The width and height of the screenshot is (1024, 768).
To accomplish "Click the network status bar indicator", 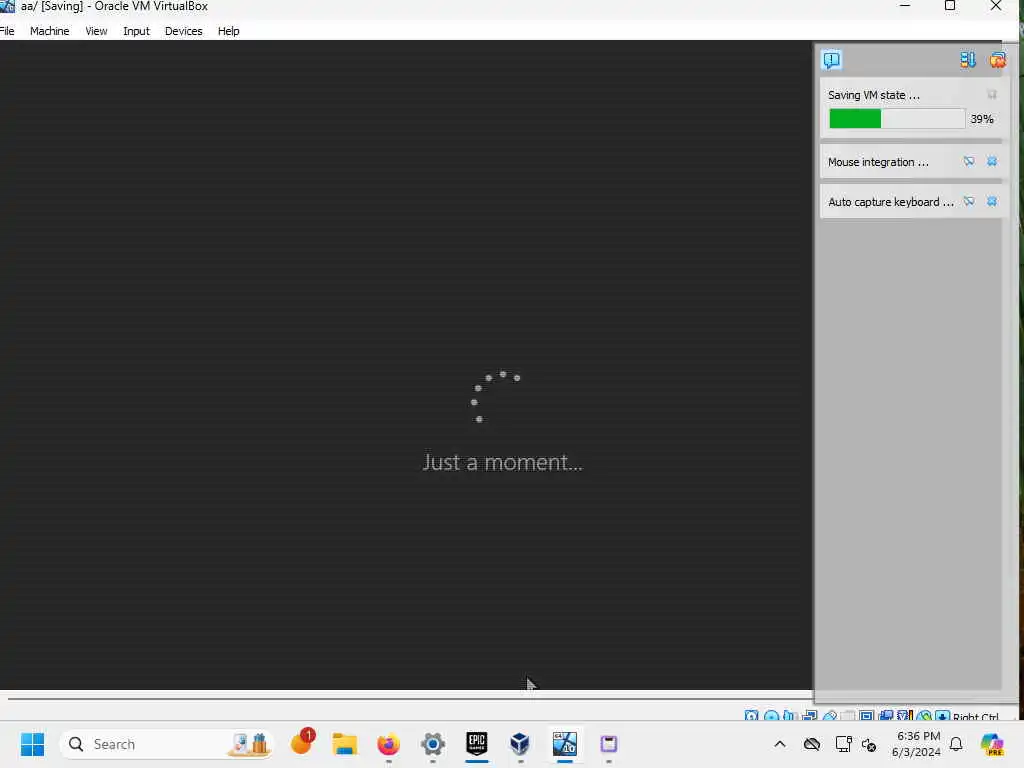I will (x=810, y=716).
